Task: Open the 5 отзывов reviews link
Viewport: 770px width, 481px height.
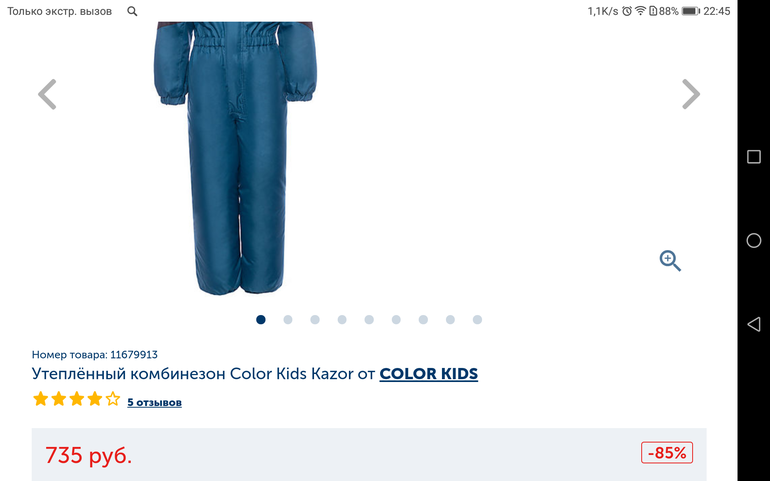Action: (x=154, y=402)
